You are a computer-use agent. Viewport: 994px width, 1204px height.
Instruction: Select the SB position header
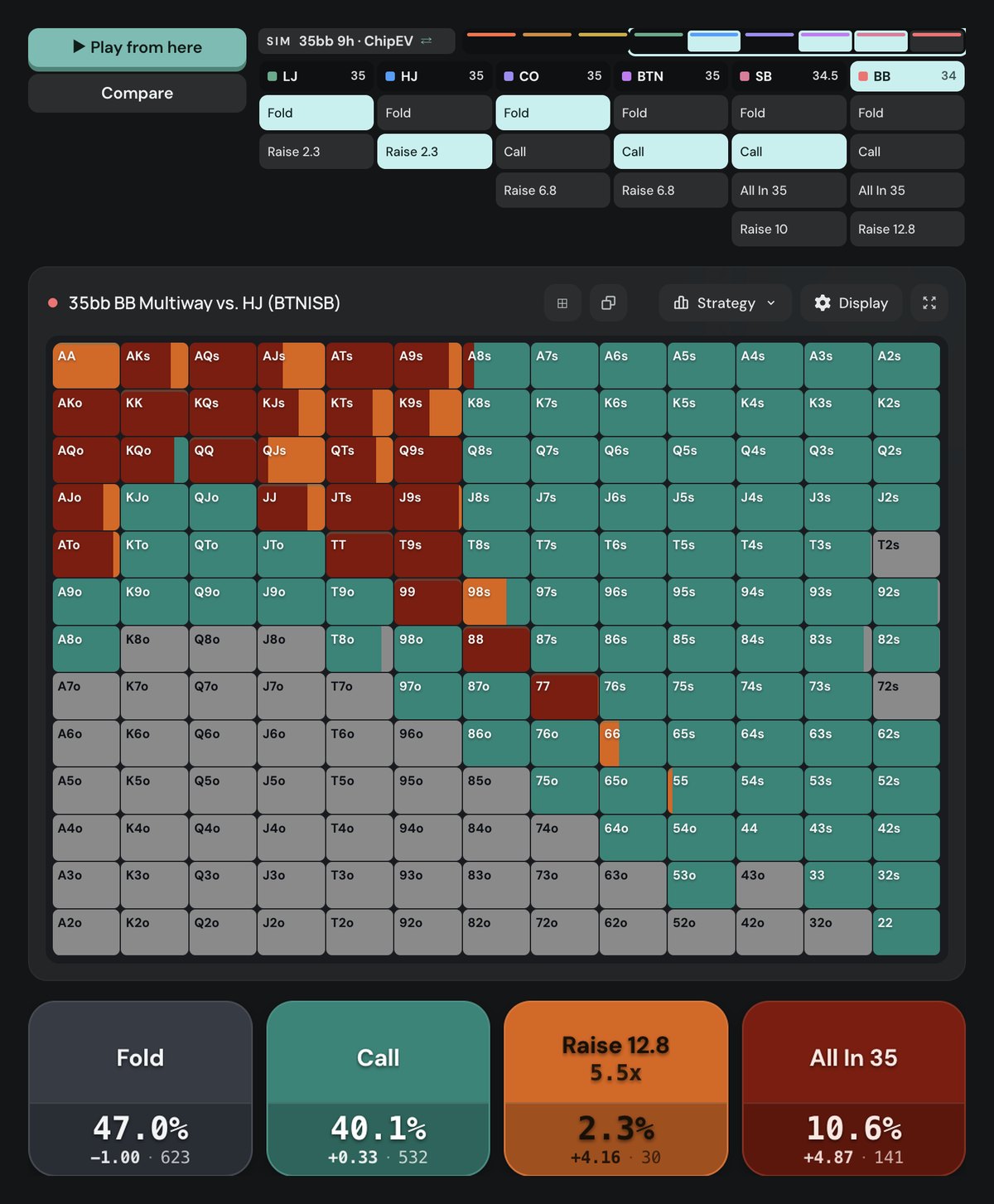click(x=789, y=76)
